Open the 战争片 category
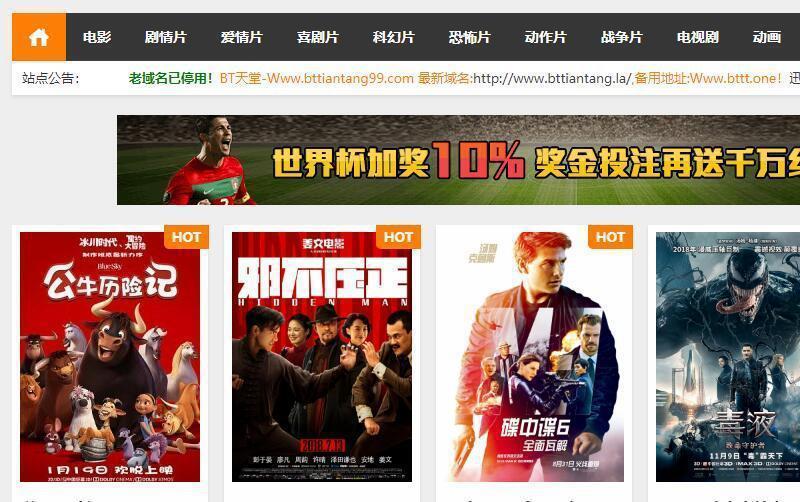The image size is (800, 502). 622,37
